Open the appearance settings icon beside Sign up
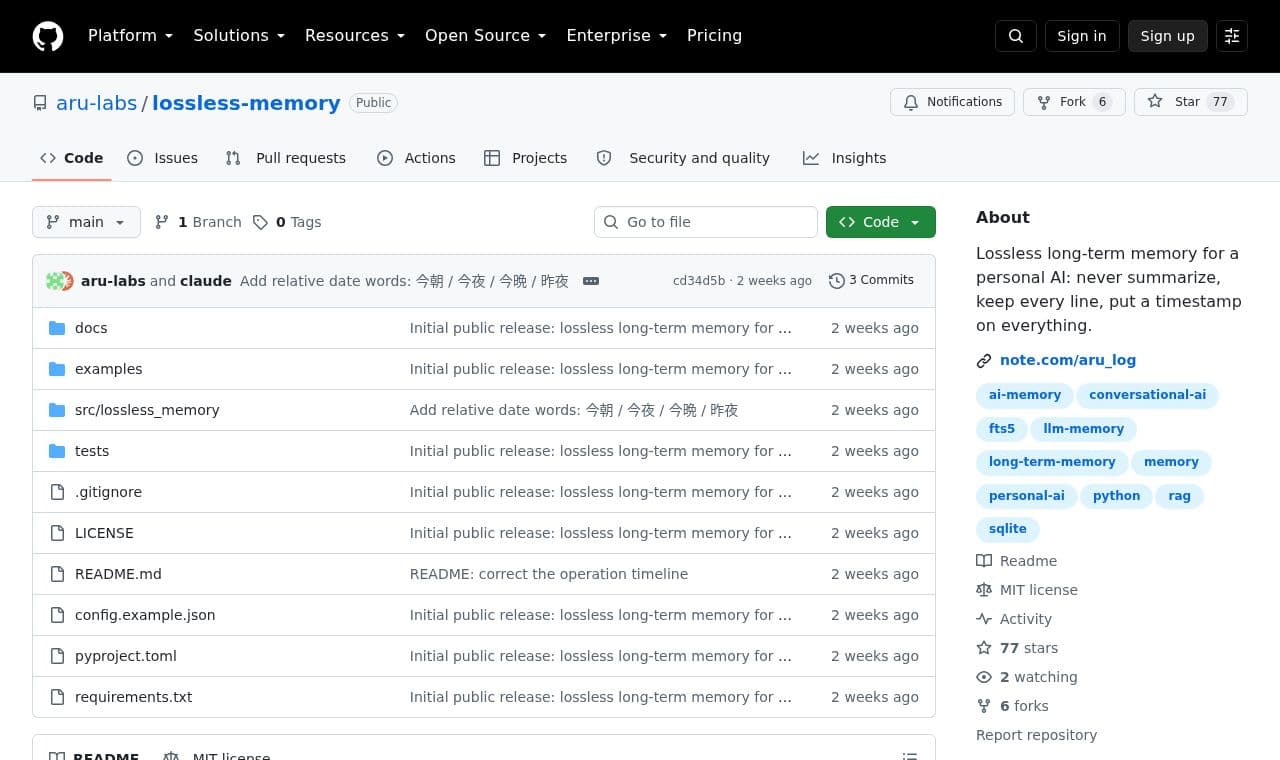 (1232, 36)
